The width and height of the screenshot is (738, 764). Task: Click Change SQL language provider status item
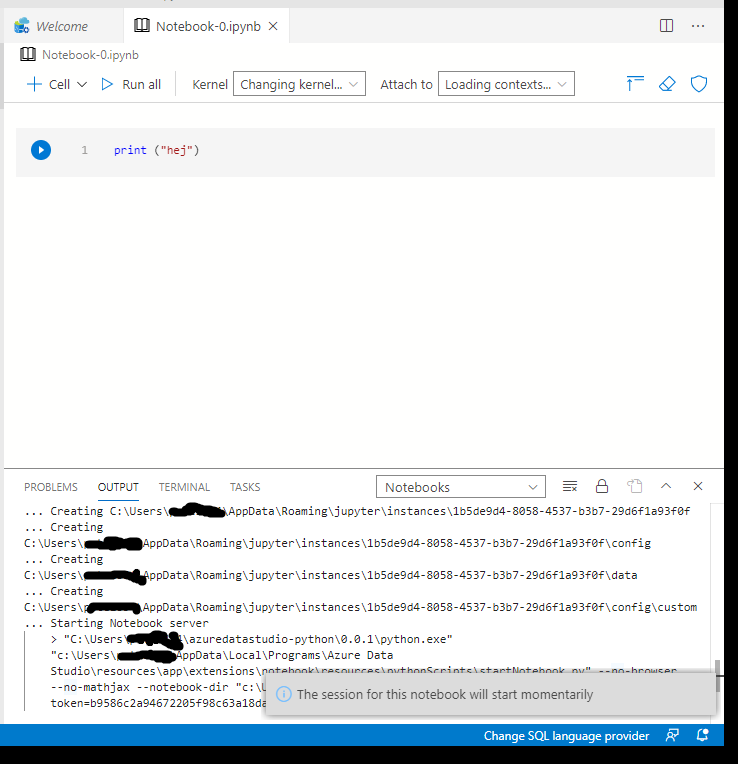(x=566, y=736)
